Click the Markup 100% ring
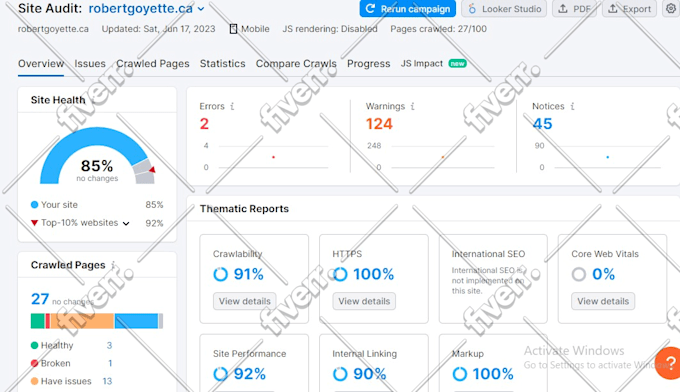The width and height of the screenshot is (680, 392). tap(460, 374)
